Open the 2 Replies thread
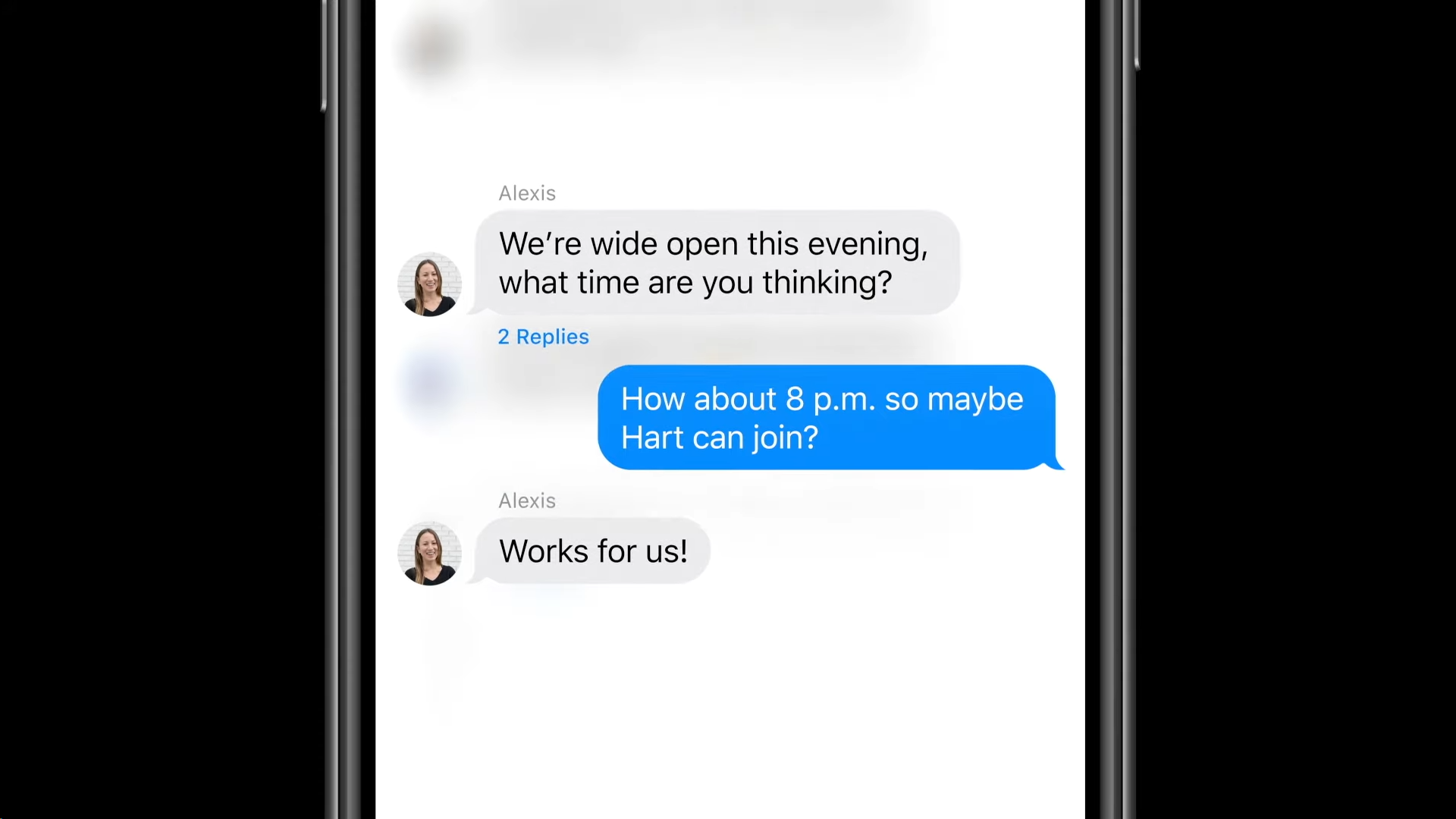 coord(543,336)
